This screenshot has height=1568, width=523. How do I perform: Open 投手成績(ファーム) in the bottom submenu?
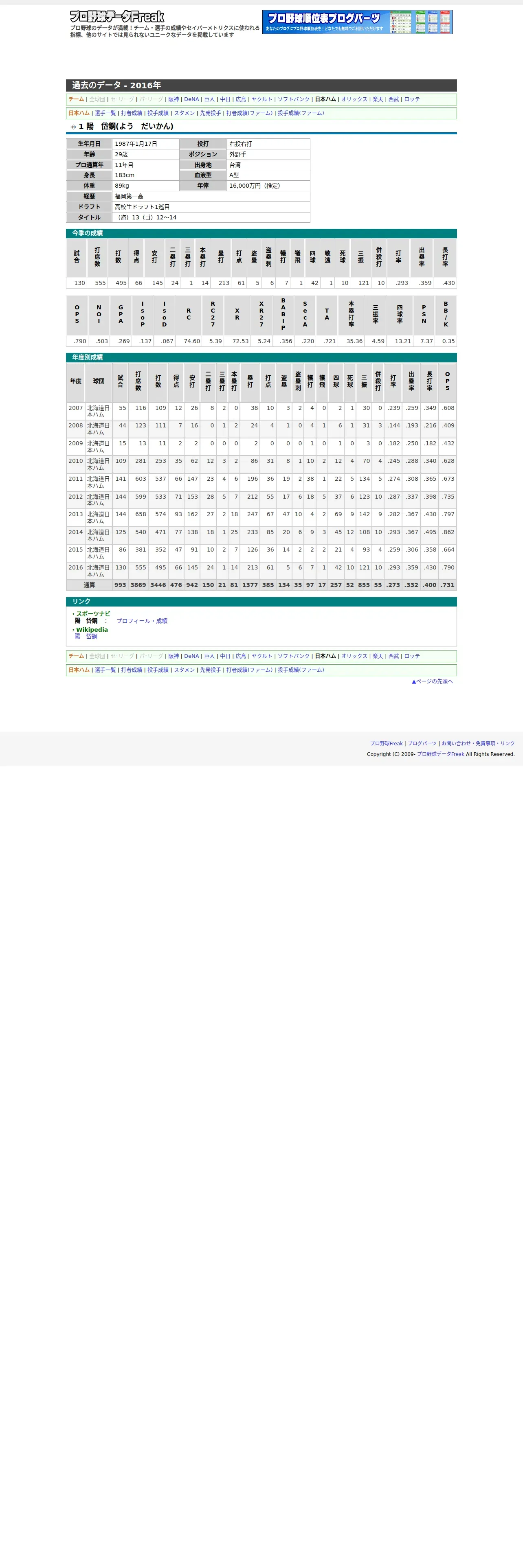tap(301, 670)
